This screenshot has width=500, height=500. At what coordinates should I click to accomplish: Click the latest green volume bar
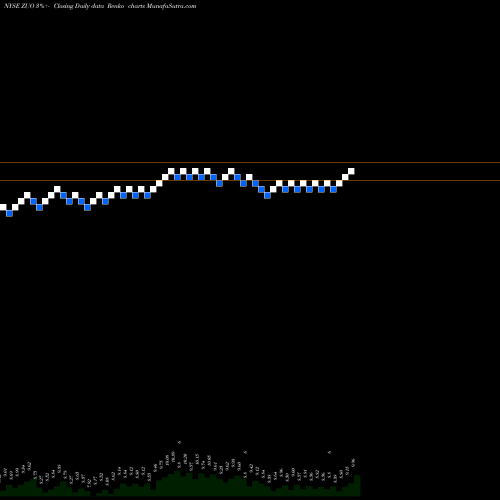[357, 485]
